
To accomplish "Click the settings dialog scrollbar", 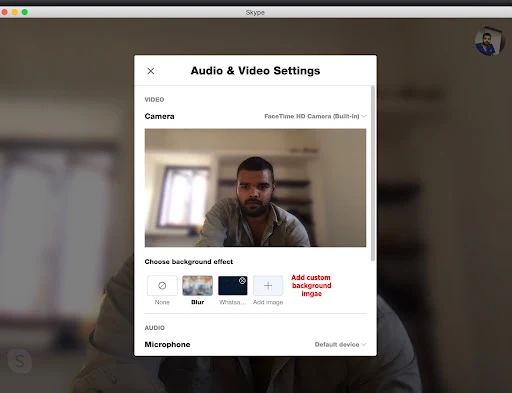I will pyautogui.click(x=373, y=173).
